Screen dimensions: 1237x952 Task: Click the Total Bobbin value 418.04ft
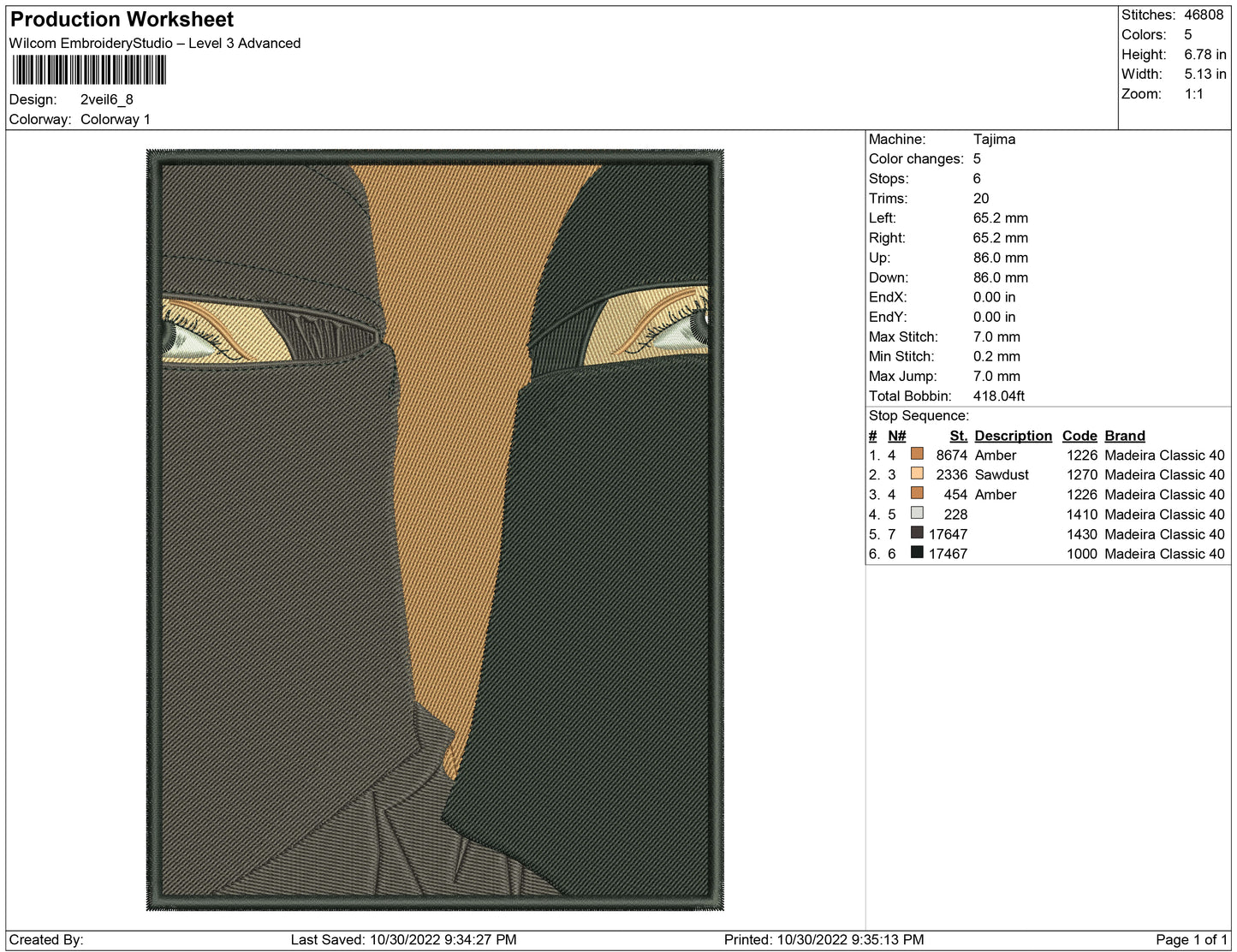click(x=998, y=396)
